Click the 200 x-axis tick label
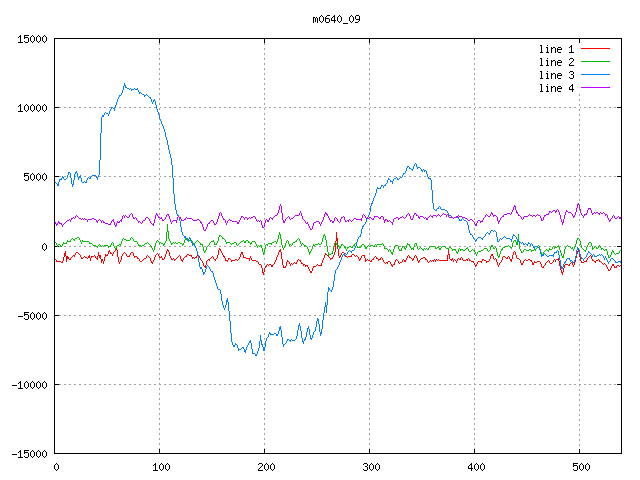Image resolution: width=640 pixels, height=480 pixels. pyautogui.click(x=265, y=467)
